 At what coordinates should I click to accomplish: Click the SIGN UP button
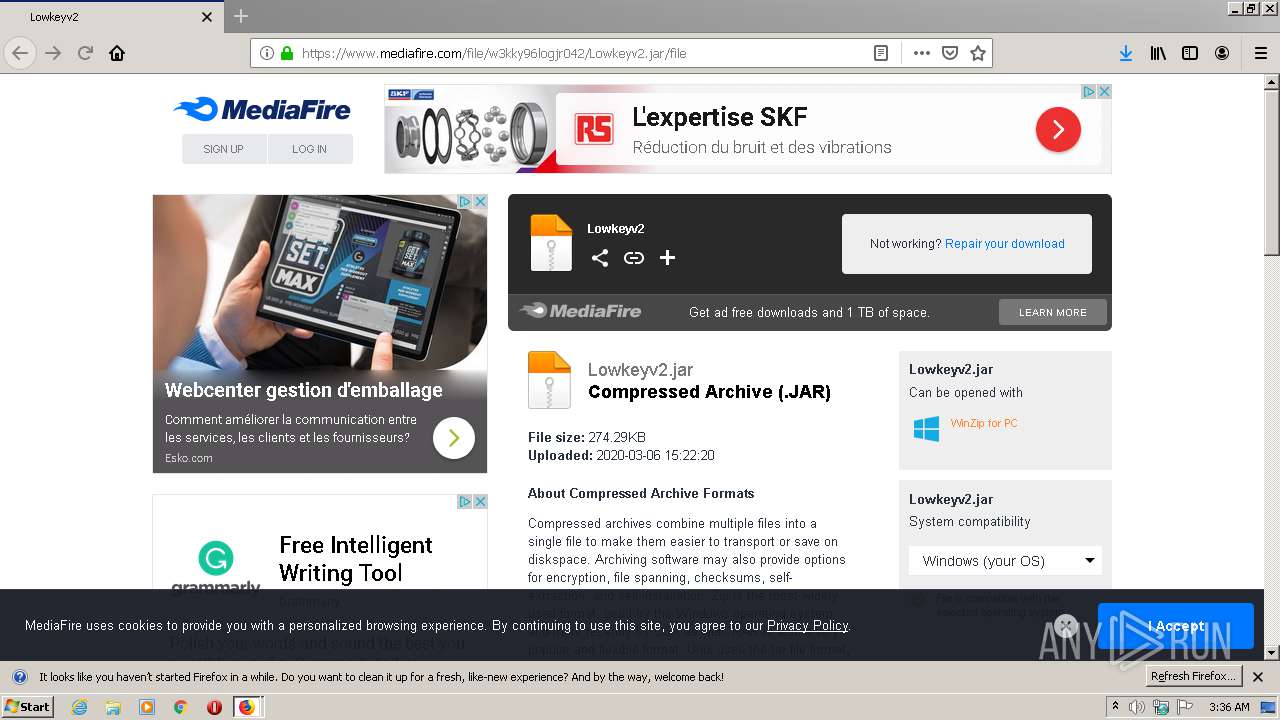(x=224, y=149)
